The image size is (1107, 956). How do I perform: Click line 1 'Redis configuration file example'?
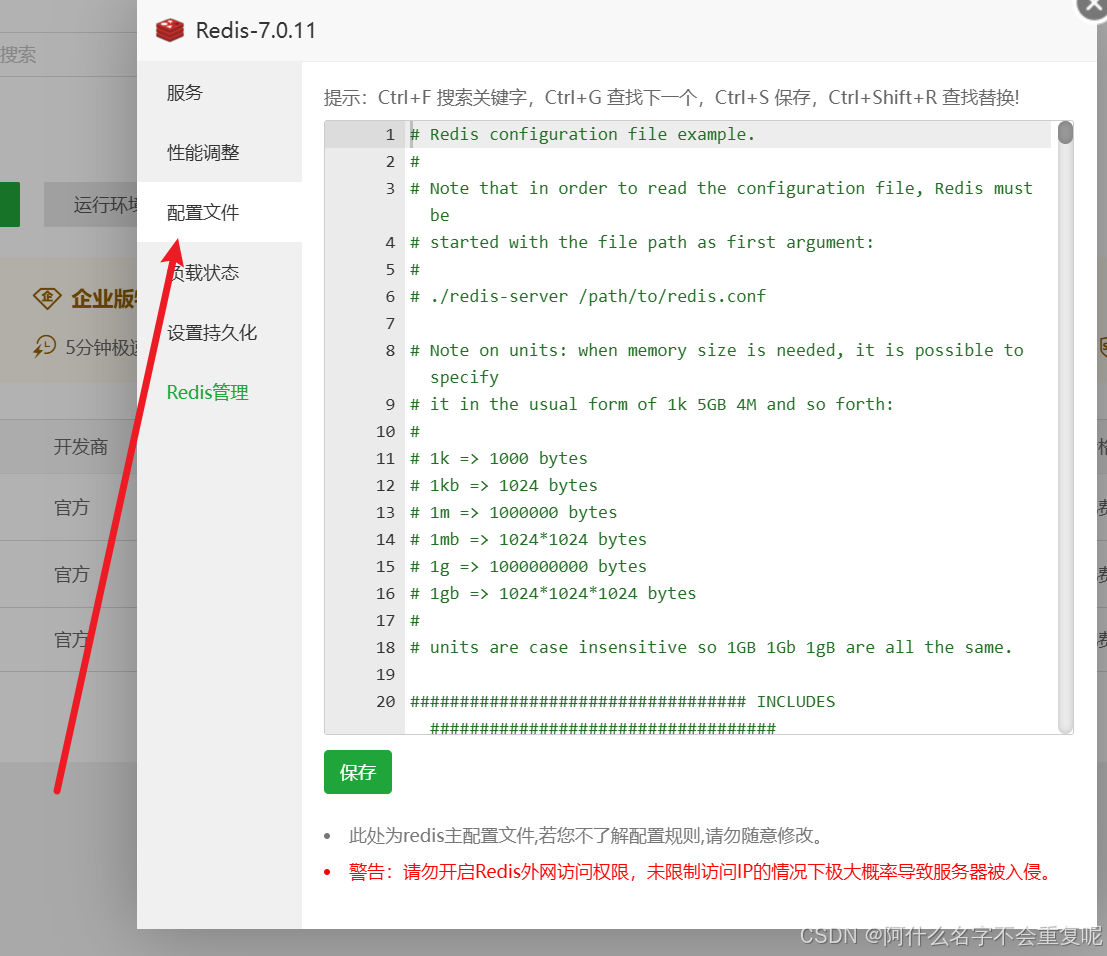[x=582, y=134]
